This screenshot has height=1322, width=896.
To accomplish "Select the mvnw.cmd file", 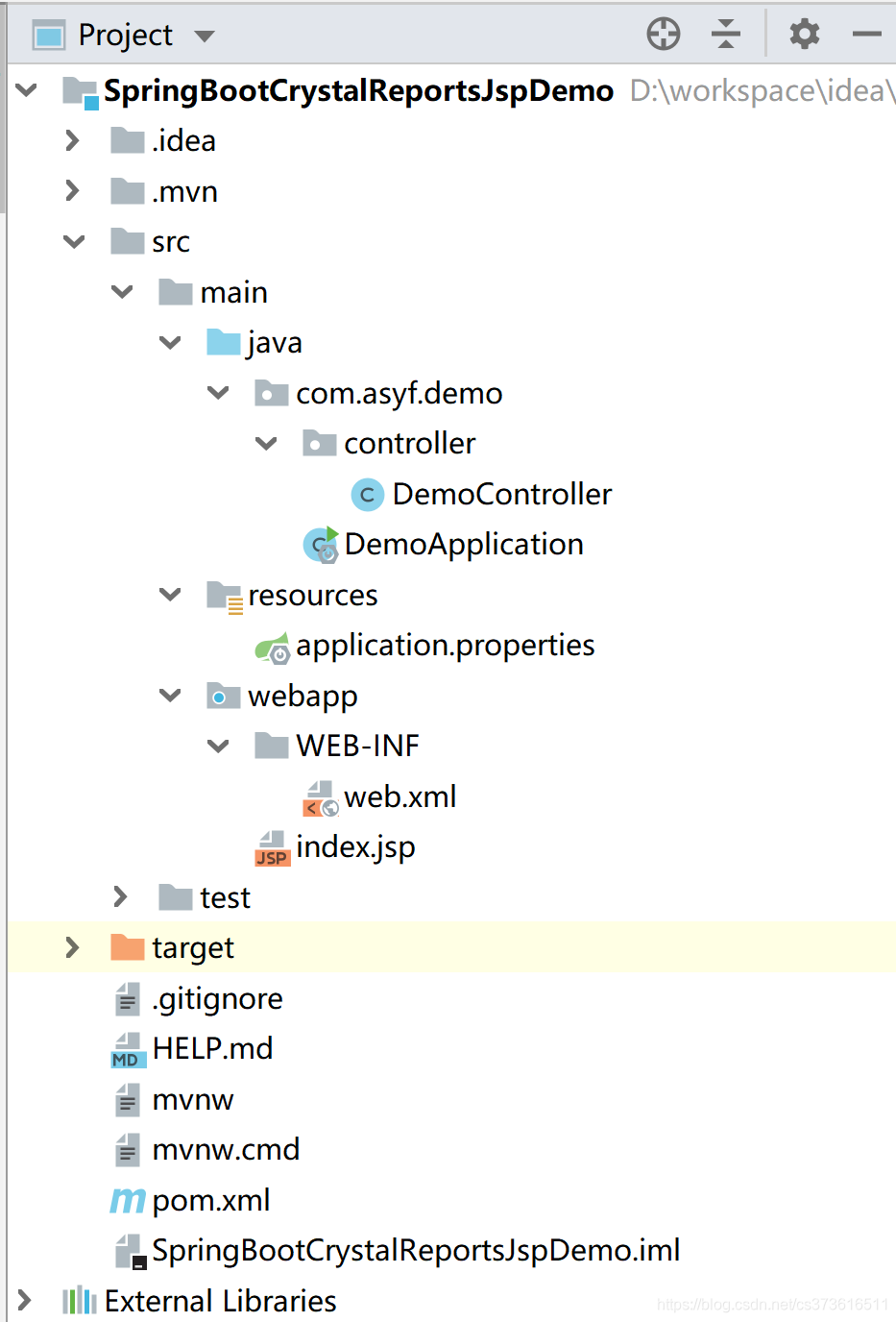I will point(226,1149).
